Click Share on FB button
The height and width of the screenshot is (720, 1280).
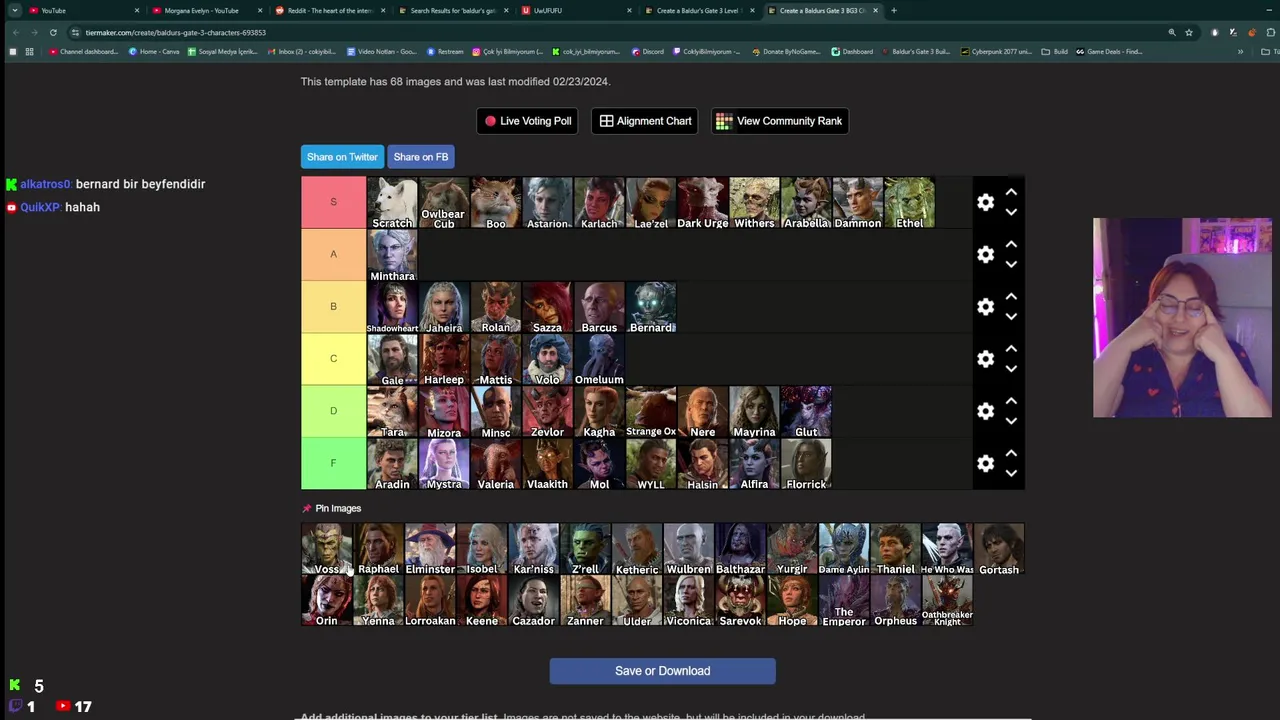(421, 157)
